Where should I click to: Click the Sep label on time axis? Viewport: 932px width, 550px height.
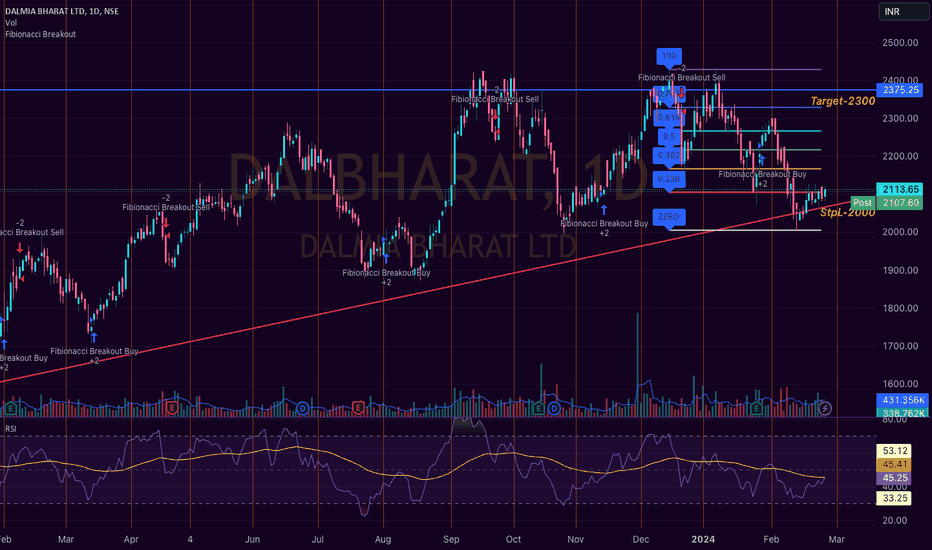451,539
